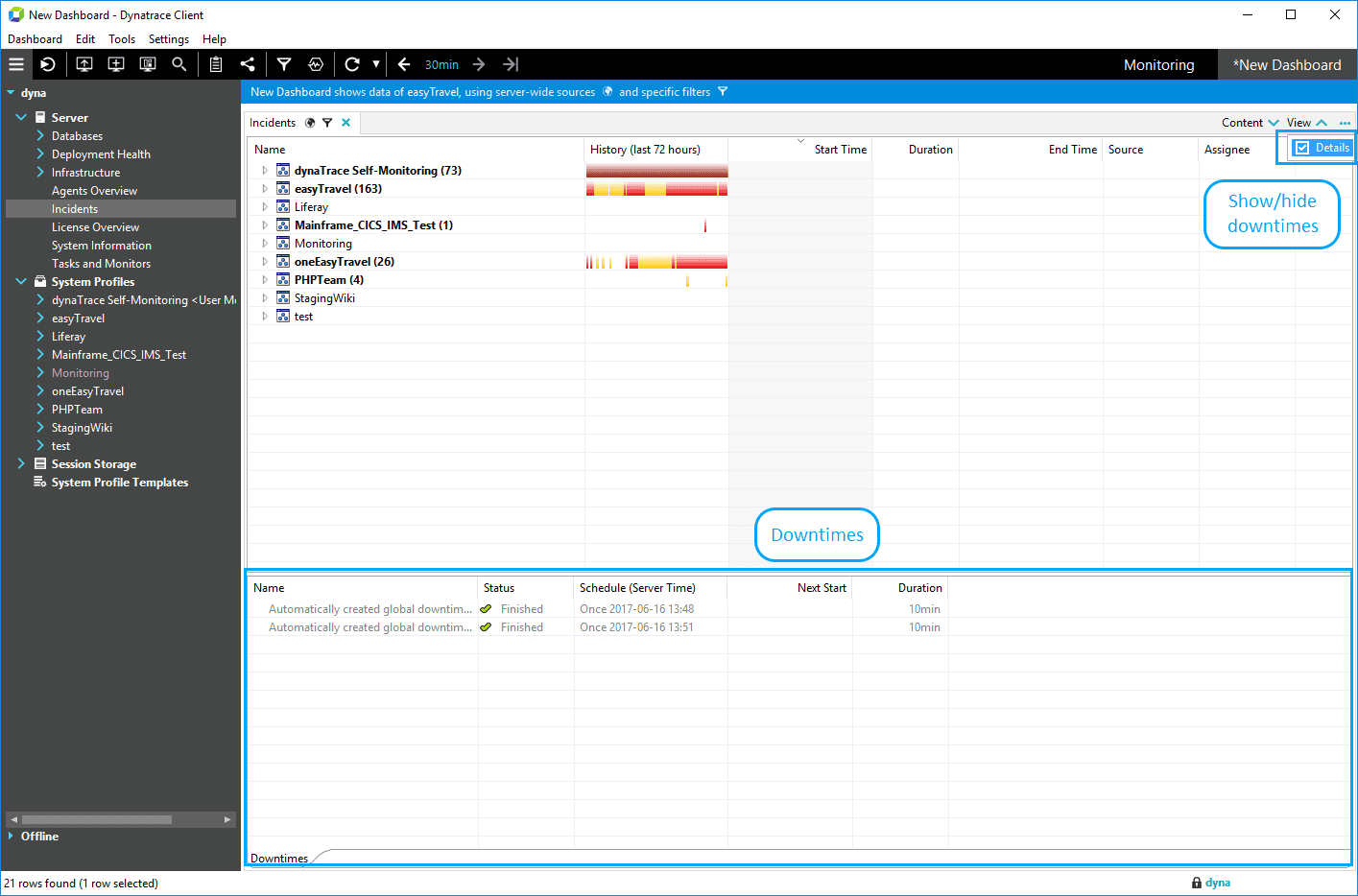Expand the Offline section in the sidebar

(x=11, y=836)
